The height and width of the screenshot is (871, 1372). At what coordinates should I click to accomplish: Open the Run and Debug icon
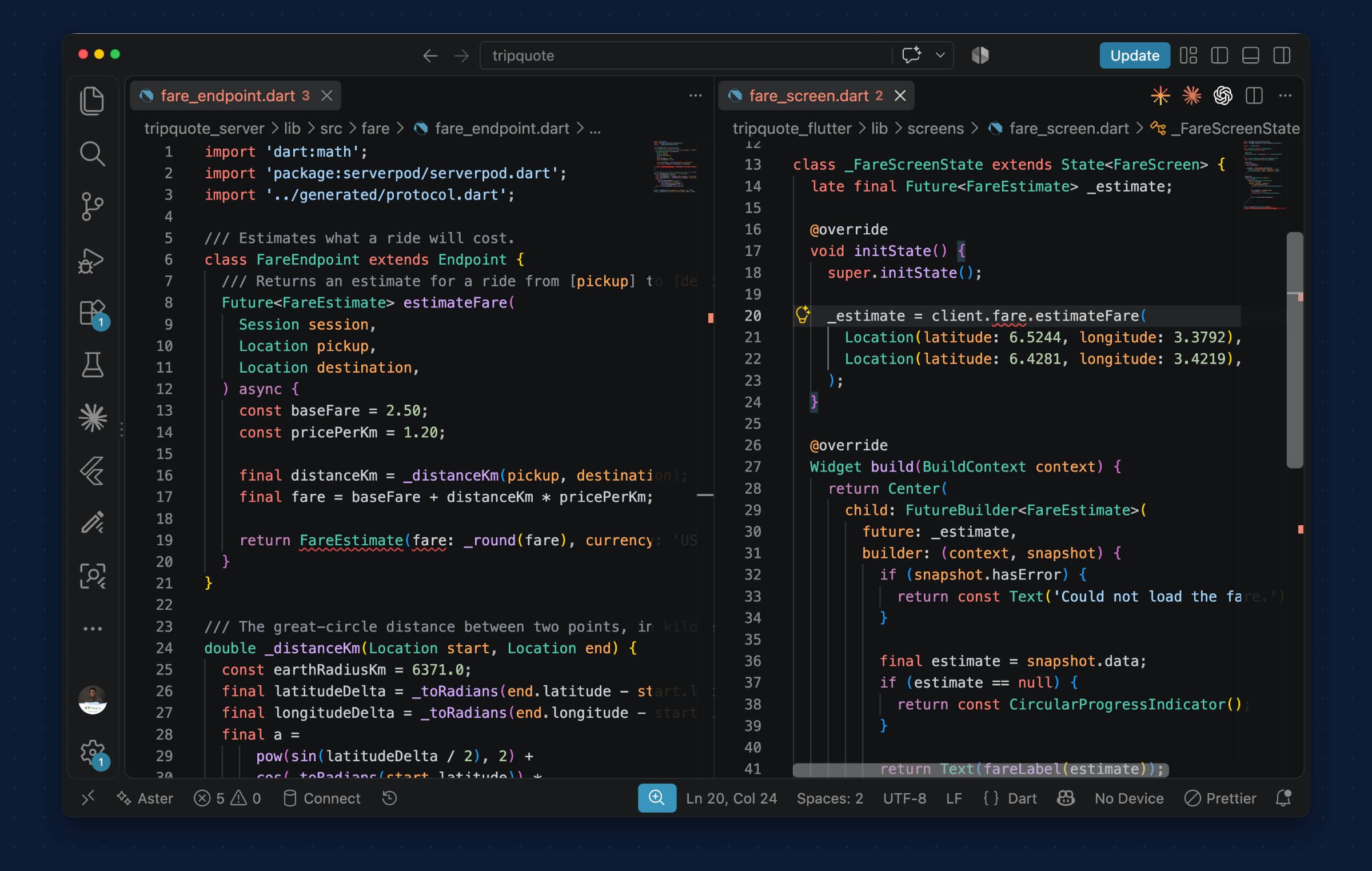click(x=92, y=260)
